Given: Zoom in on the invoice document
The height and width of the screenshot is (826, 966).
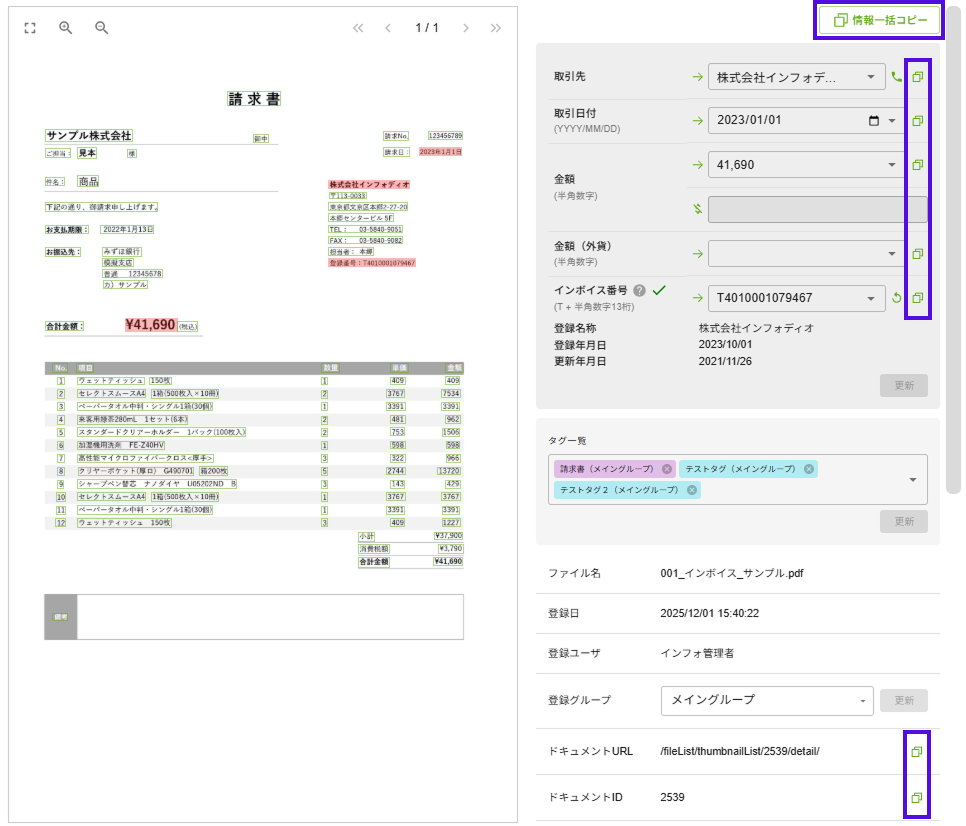Looking at the screenshot, I should pyautogui.click(x=66, y=28).
